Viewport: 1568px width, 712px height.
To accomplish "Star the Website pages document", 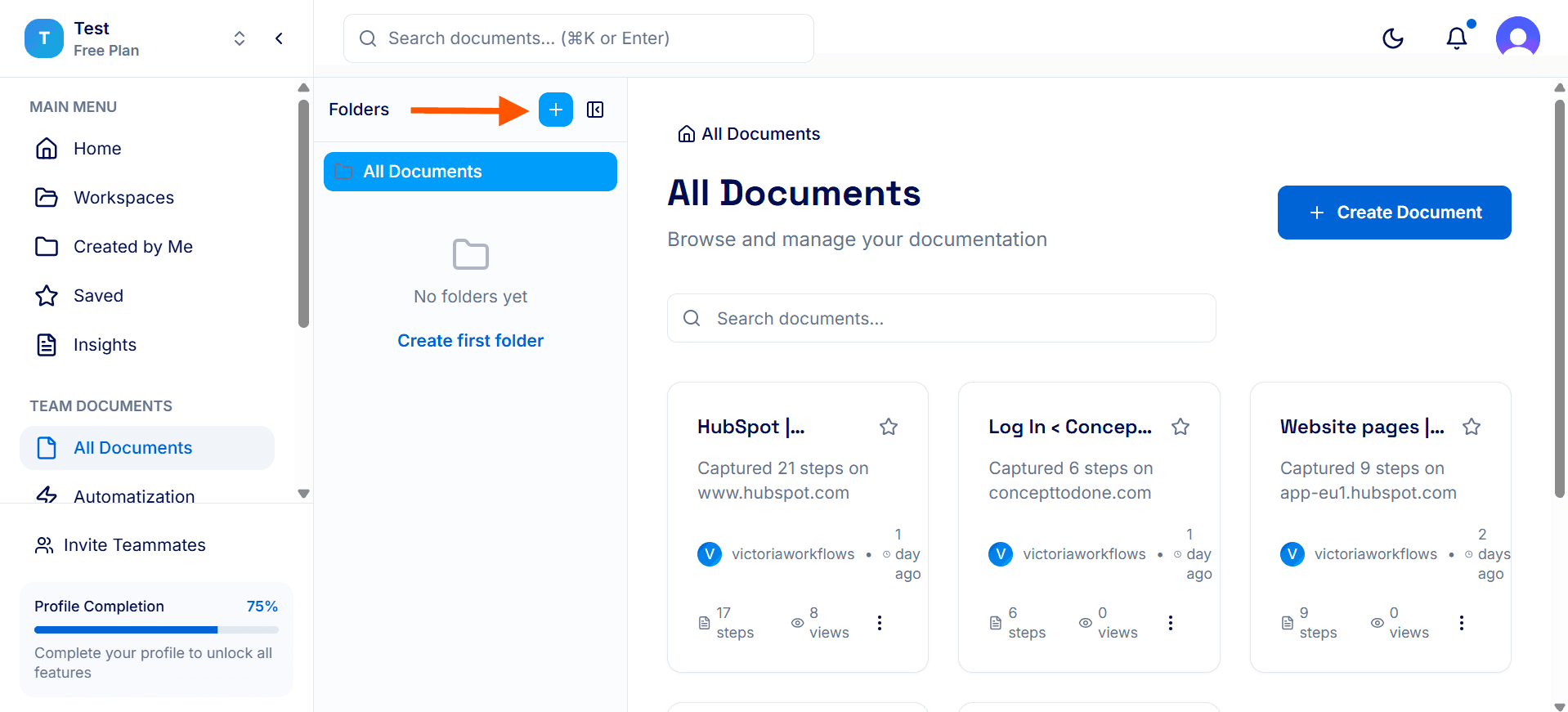I will (1472, 427).
